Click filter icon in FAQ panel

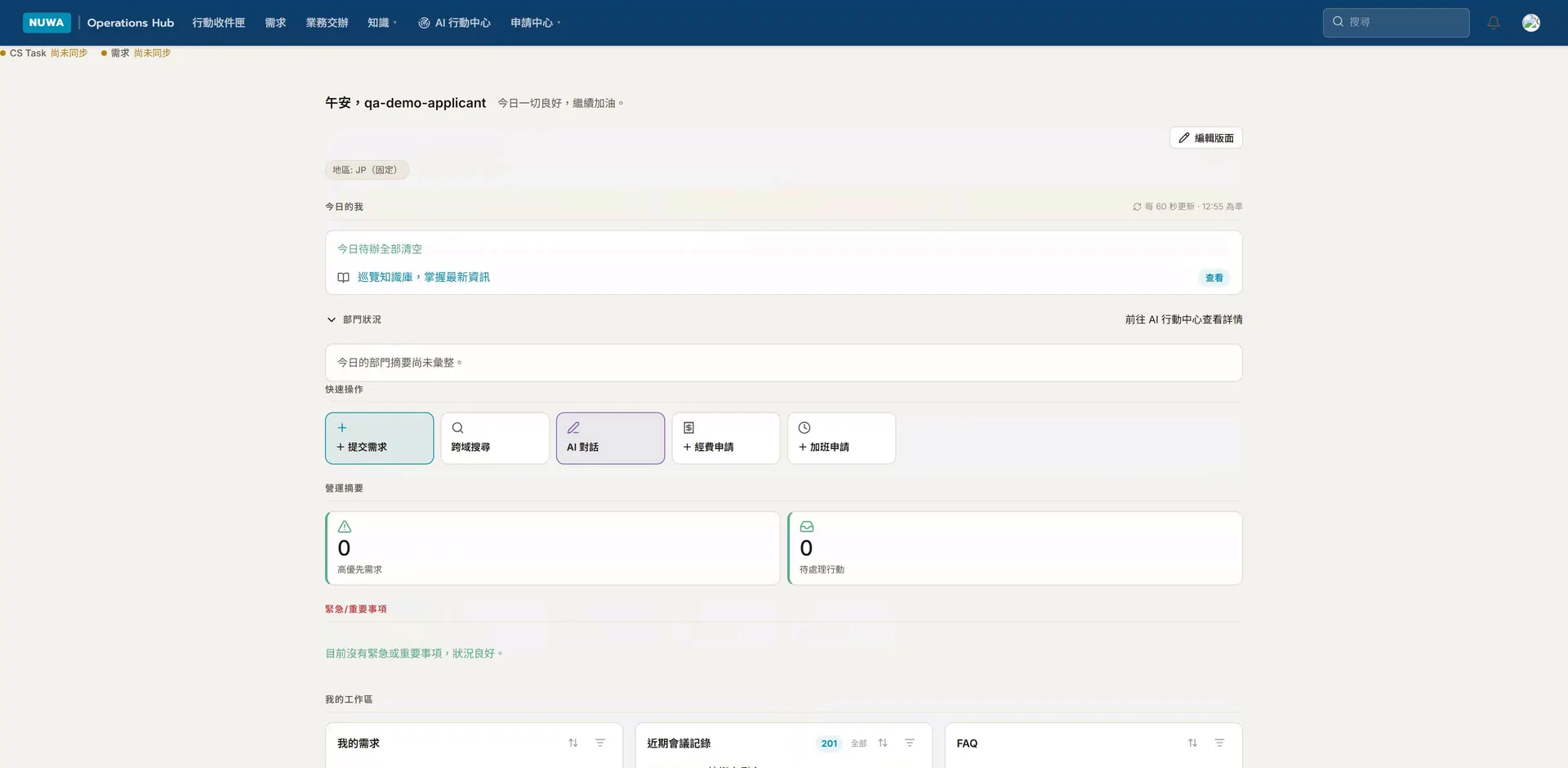pyautogui.click(x=1219, y=743)
